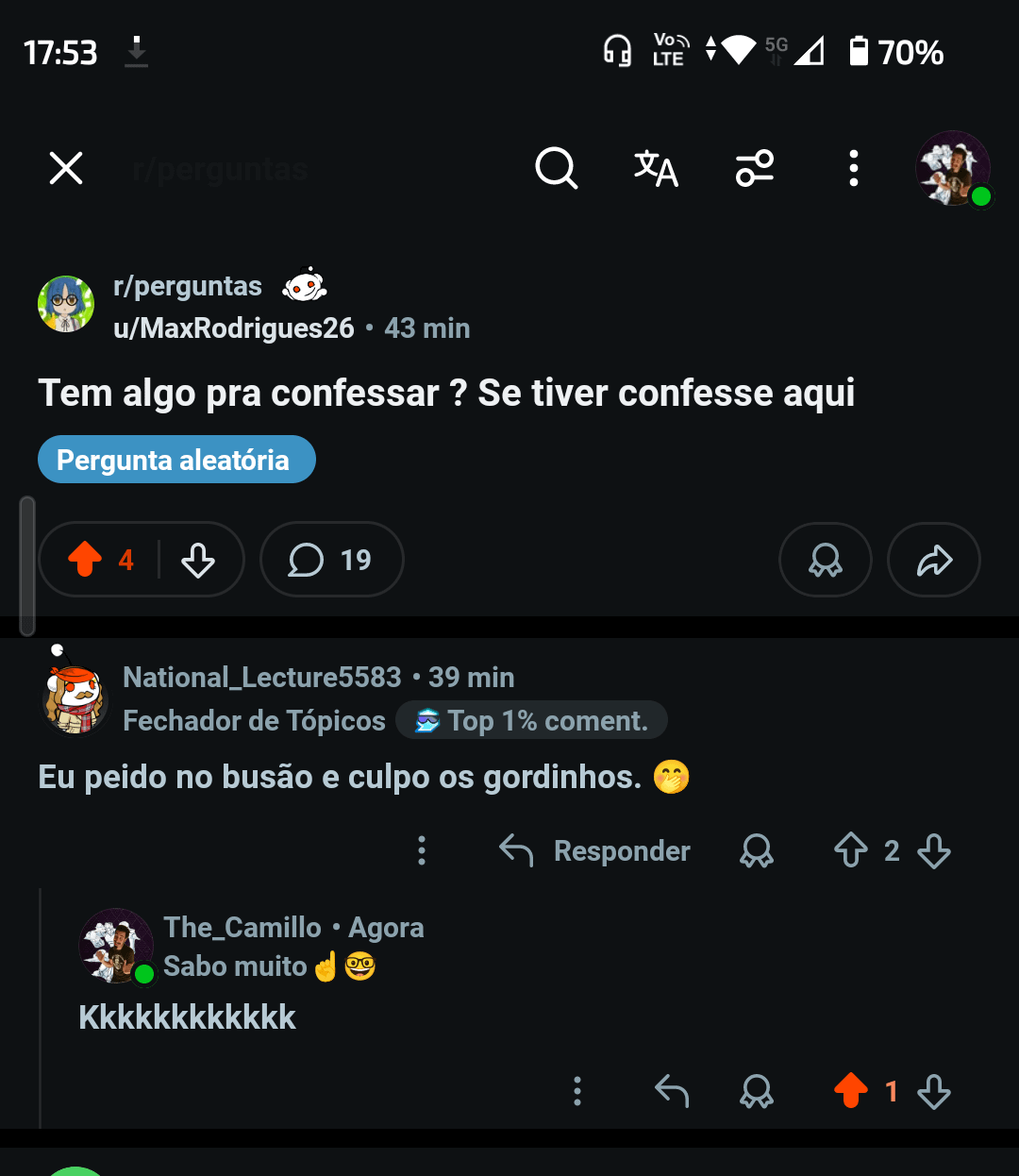Upvote National_Lecture5583's comment
The height and width of the screenshot is (1176, 1019).
click(x=850, y=850)
